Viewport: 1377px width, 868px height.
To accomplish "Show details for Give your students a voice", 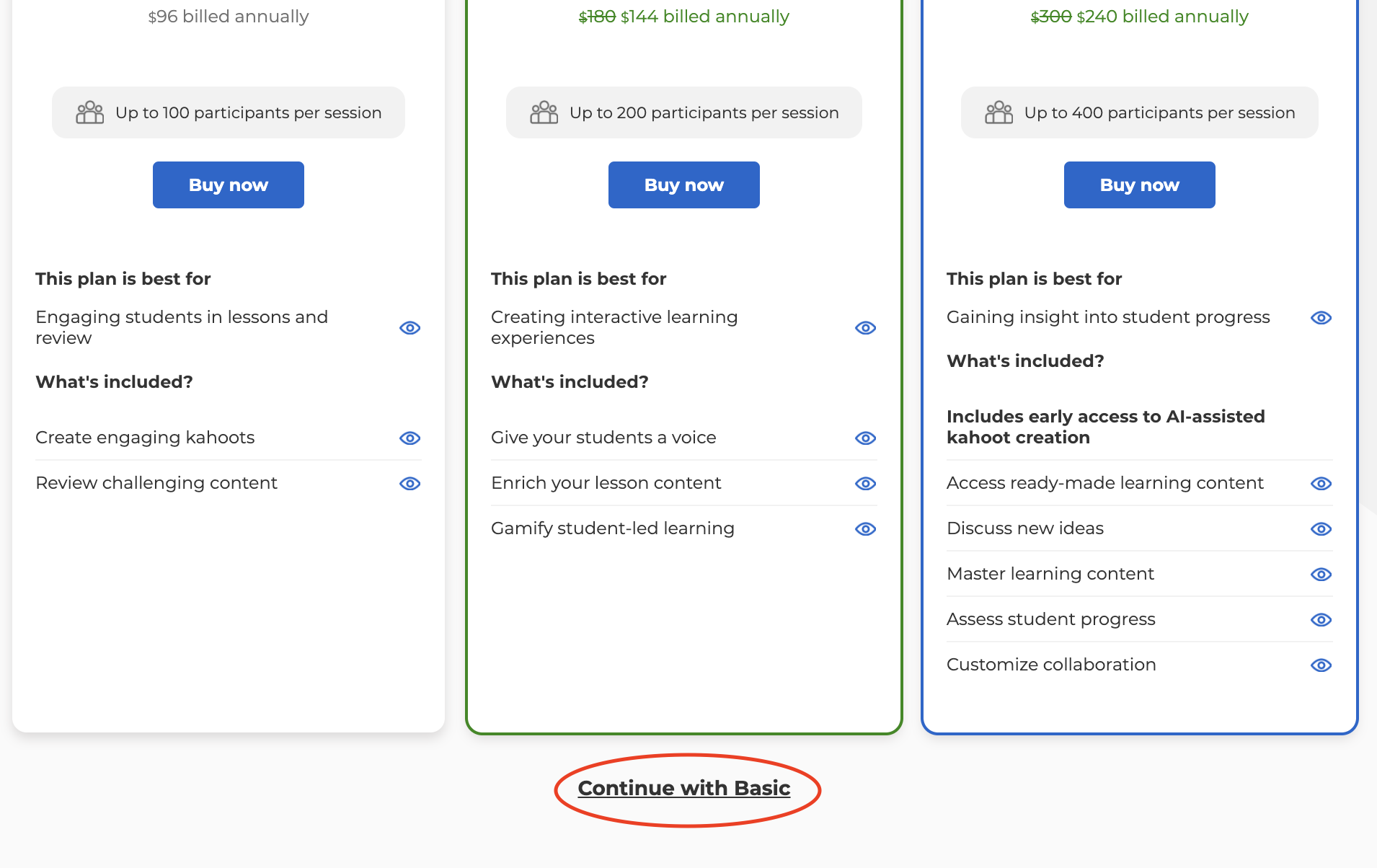I will tap(865, 438).
